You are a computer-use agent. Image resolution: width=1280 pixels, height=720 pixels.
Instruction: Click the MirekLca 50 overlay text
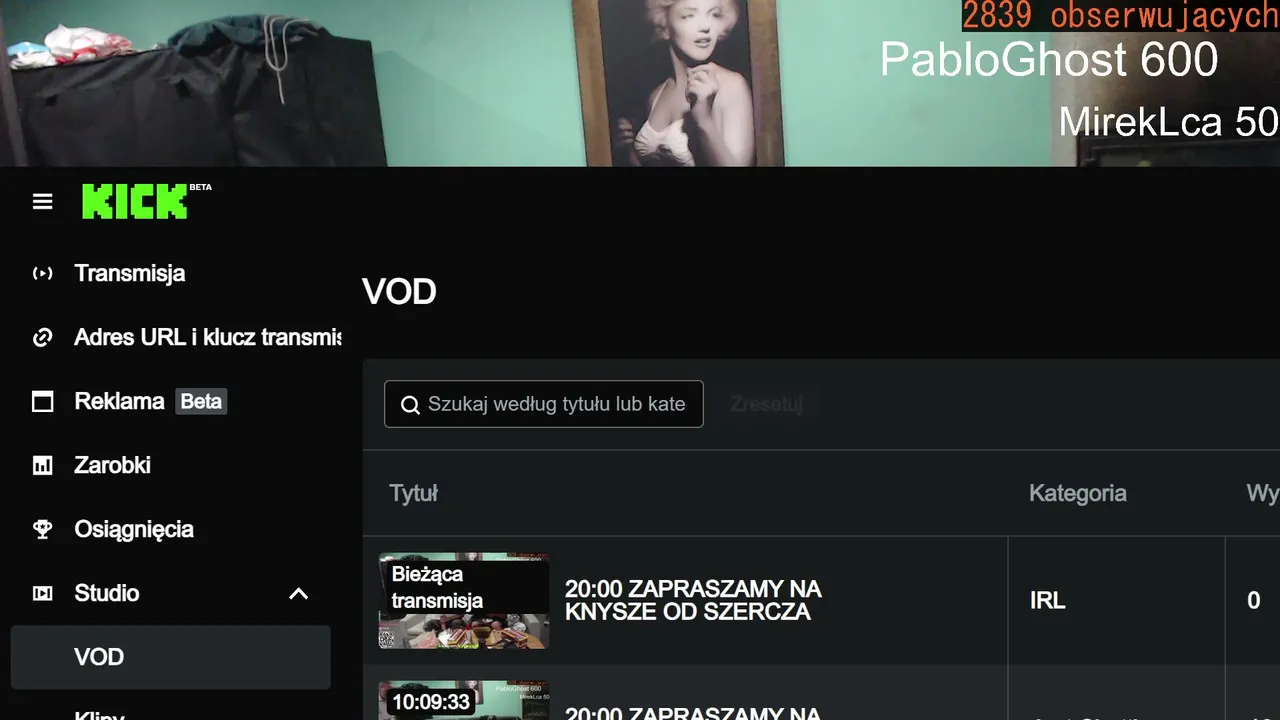(1168, 122)
